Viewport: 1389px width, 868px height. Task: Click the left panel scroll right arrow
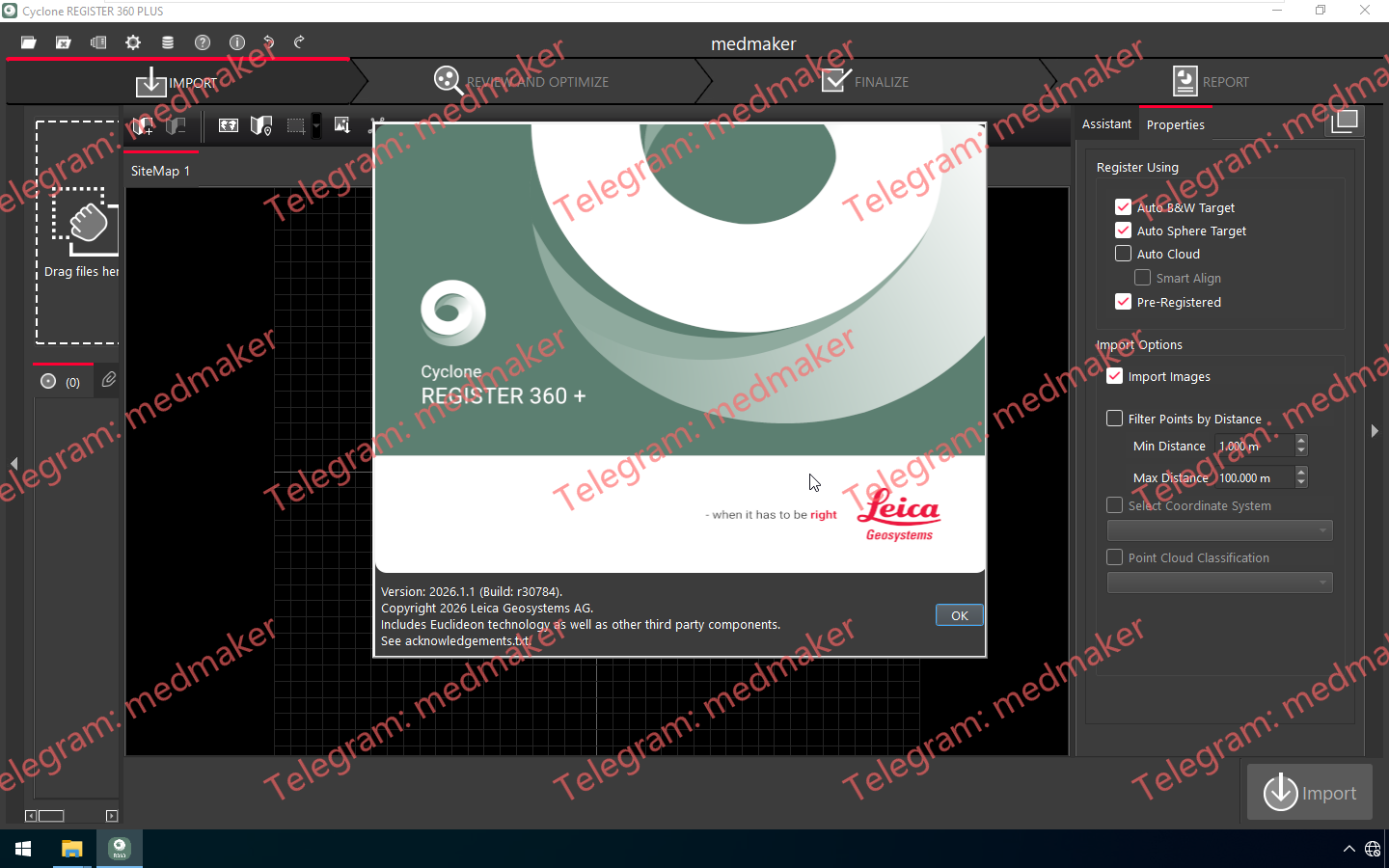click(x=112, y=816)
